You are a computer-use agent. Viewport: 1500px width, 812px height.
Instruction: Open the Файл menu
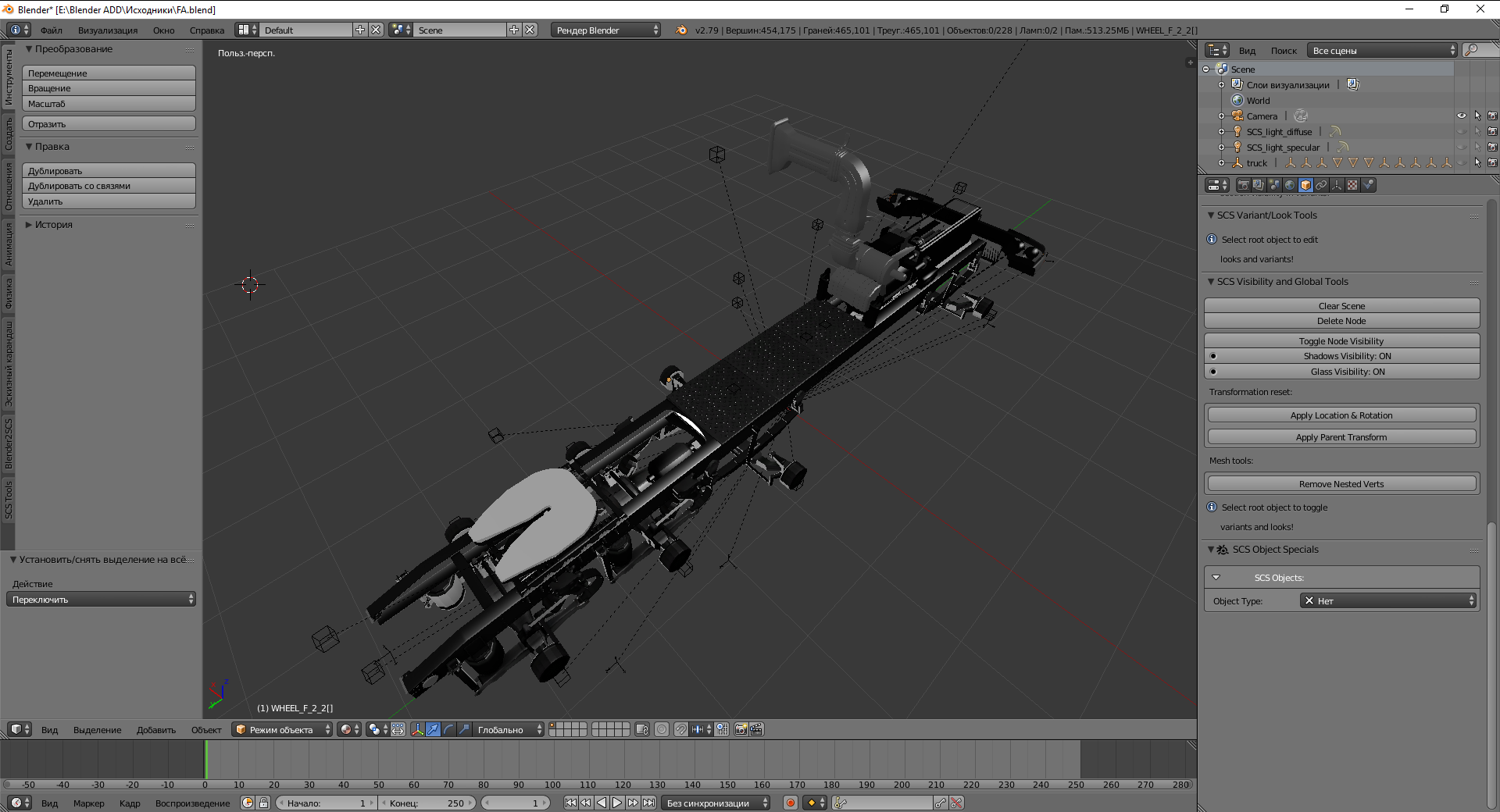pyautogui.click(x=52, y=30)
